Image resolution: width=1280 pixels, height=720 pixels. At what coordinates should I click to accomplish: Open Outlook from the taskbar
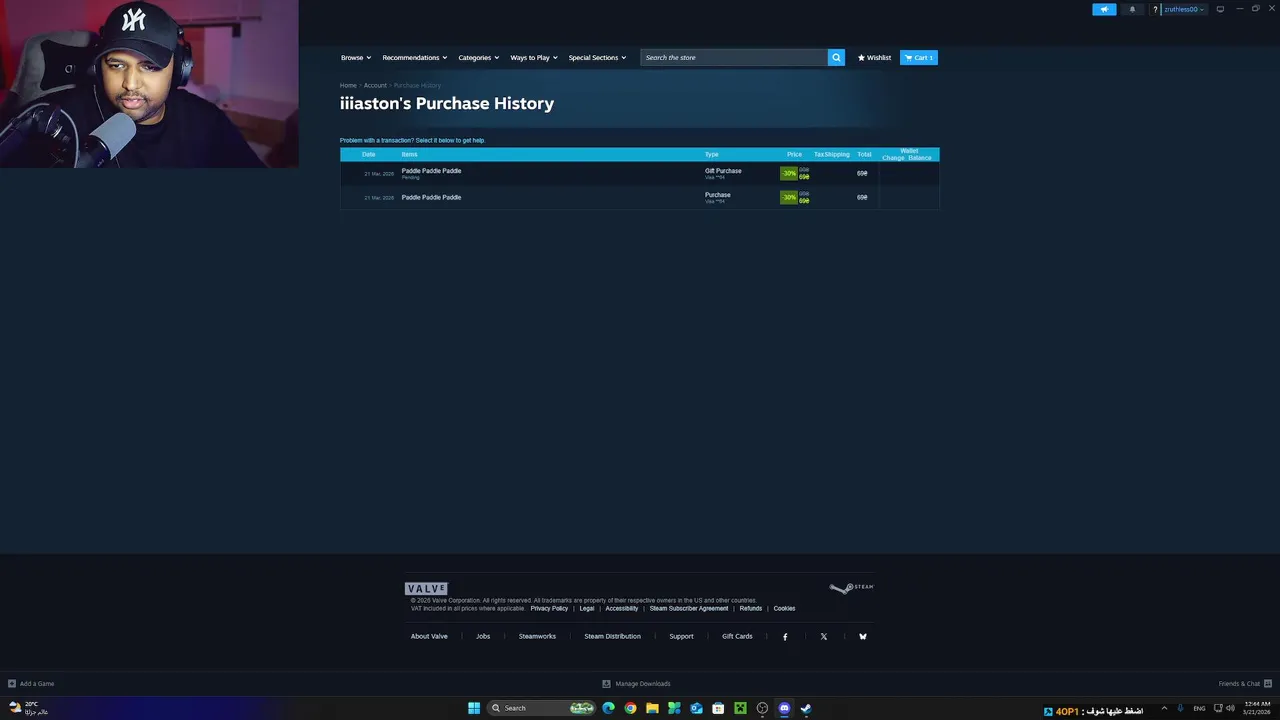coord(696,708)
